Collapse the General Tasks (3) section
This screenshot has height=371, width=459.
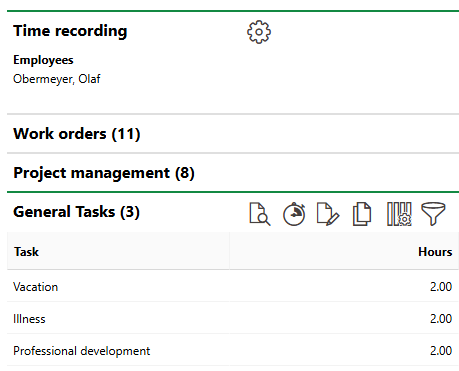[x=76, y=212]
